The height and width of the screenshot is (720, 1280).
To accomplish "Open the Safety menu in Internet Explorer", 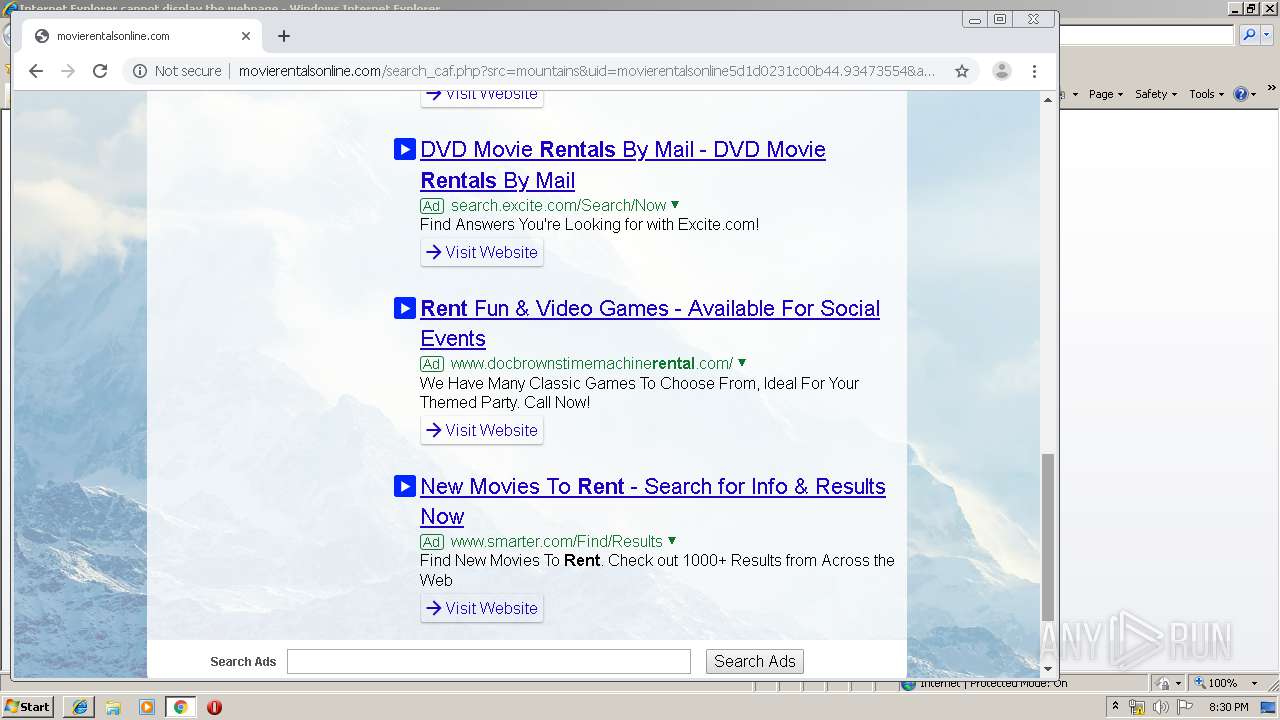I will [1156, 94].
